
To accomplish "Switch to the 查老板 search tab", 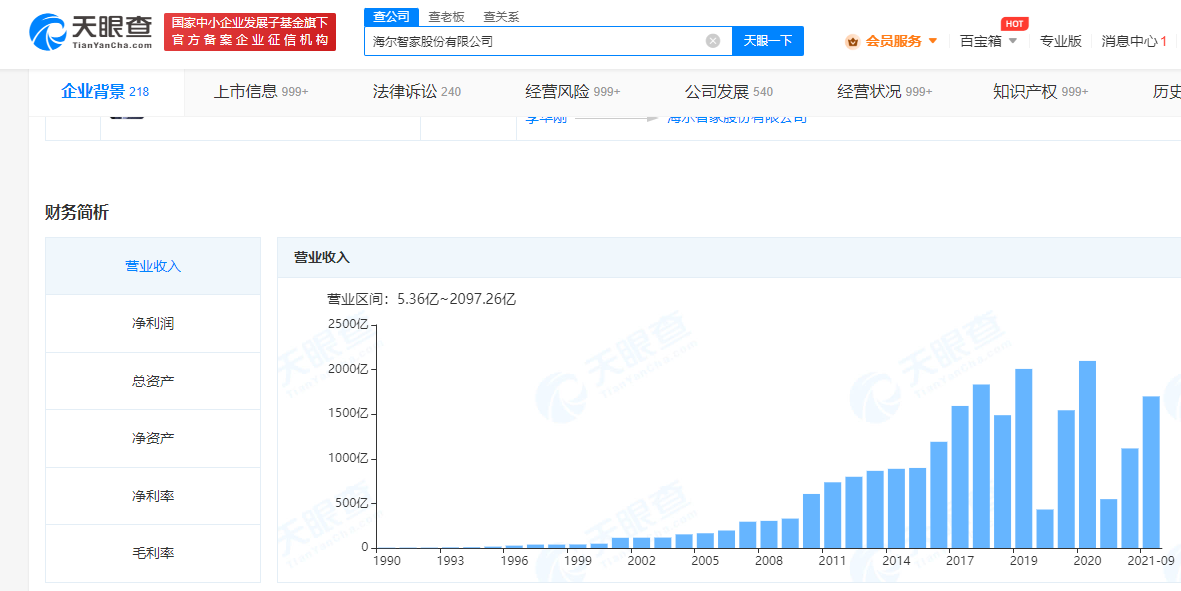I will [x=446, y=17].
